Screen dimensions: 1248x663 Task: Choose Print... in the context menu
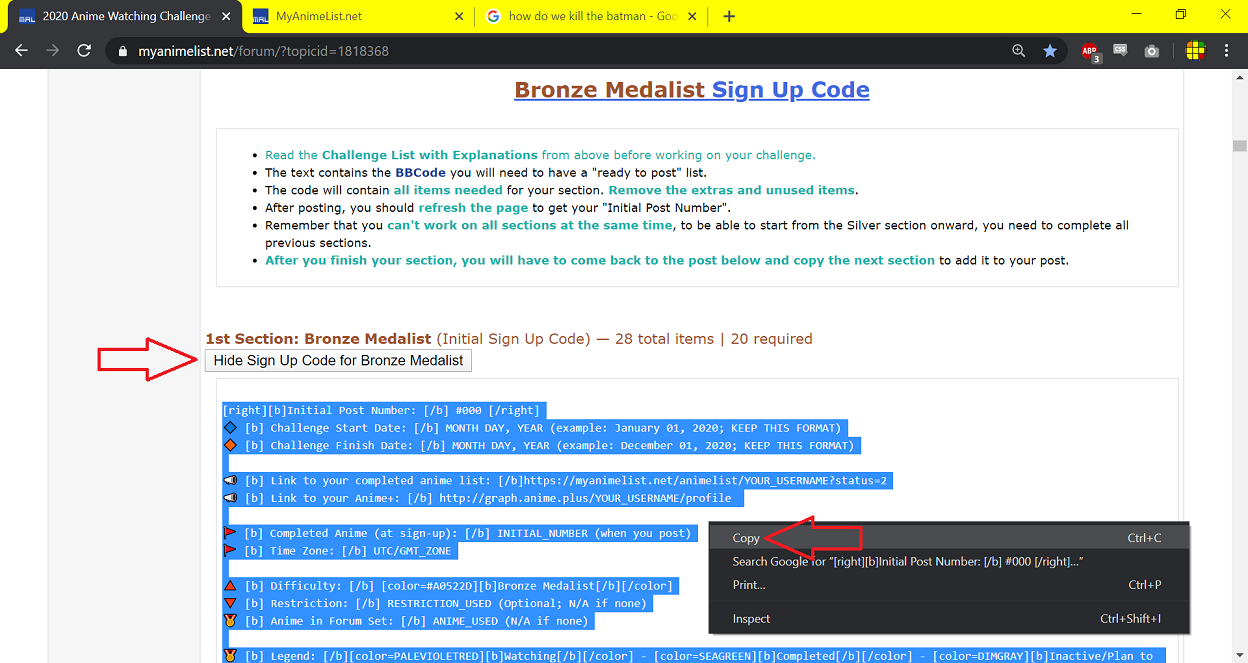[x=749, y=585]
